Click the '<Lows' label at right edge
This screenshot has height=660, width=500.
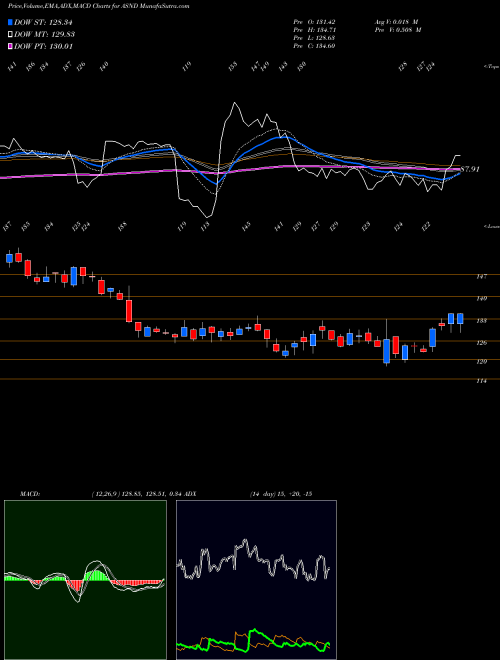491,226
